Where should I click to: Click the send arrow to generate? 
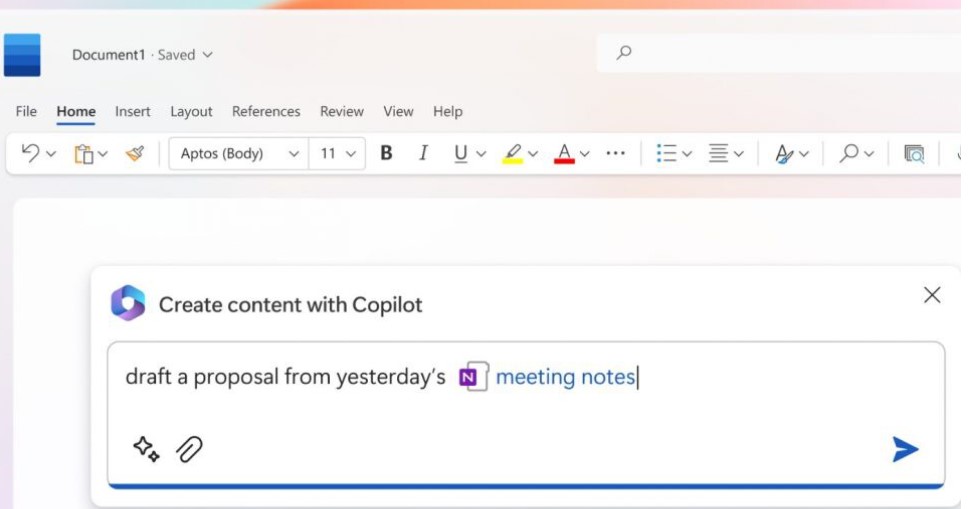[905, 449]
